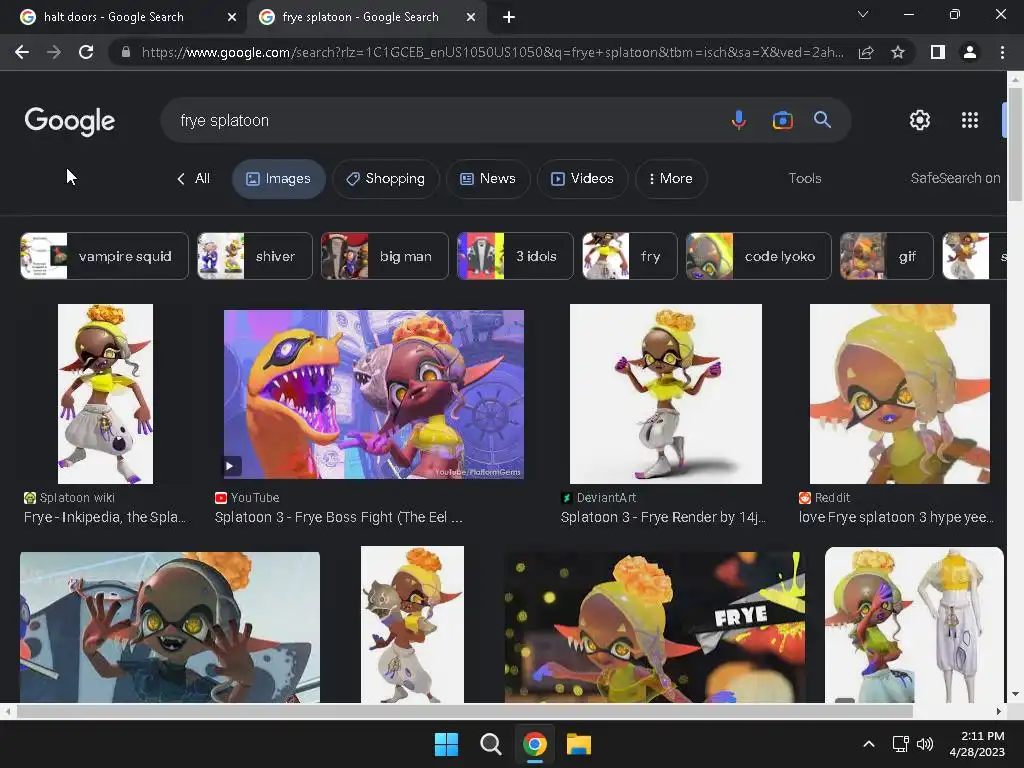This screenshot has height=768, width=1024.
Task: Search by image with Google Lens icon
Action: 782,120
